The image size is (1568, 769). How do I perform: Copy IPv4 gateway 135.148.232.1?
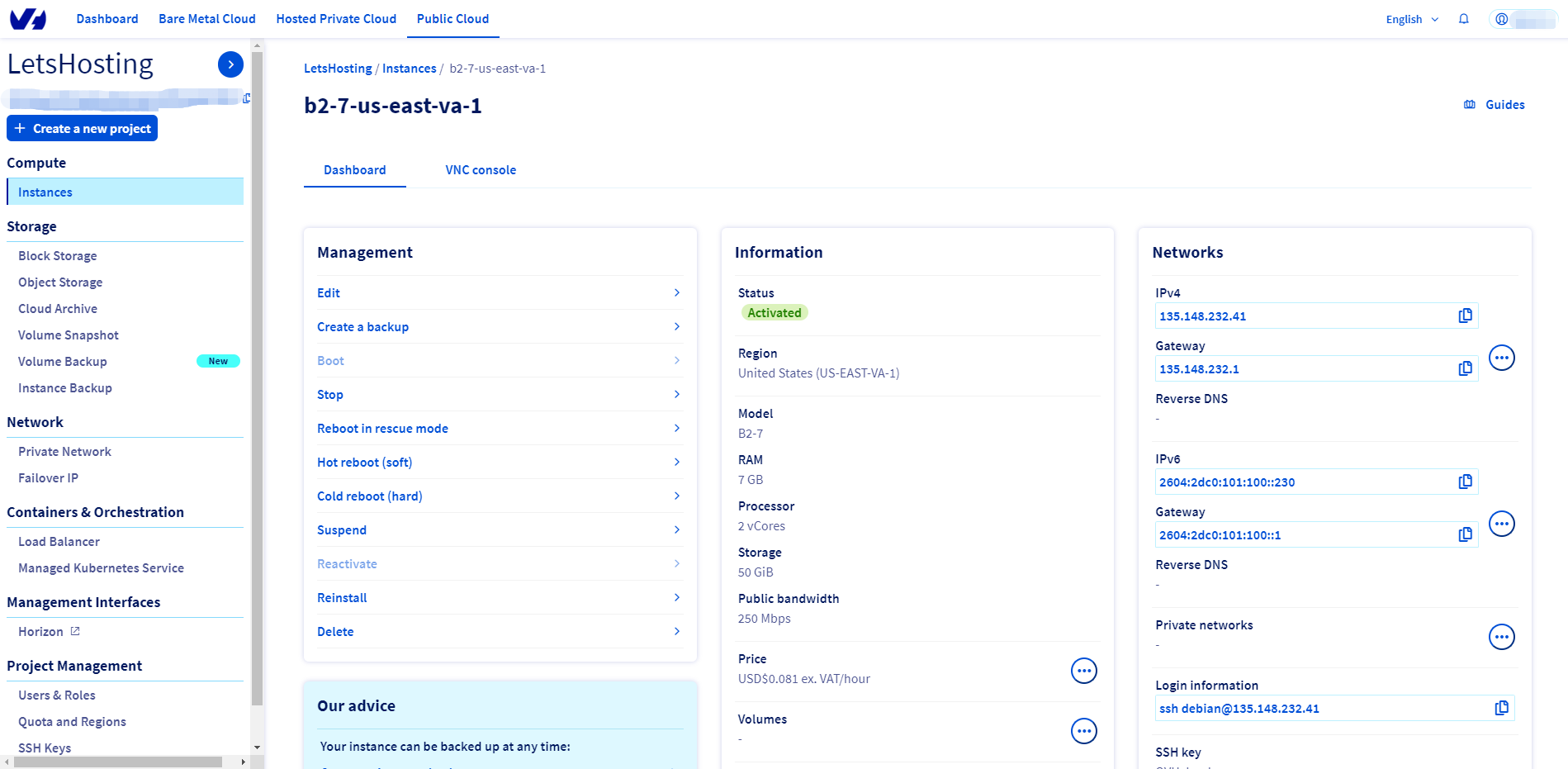pos(1466,368)
